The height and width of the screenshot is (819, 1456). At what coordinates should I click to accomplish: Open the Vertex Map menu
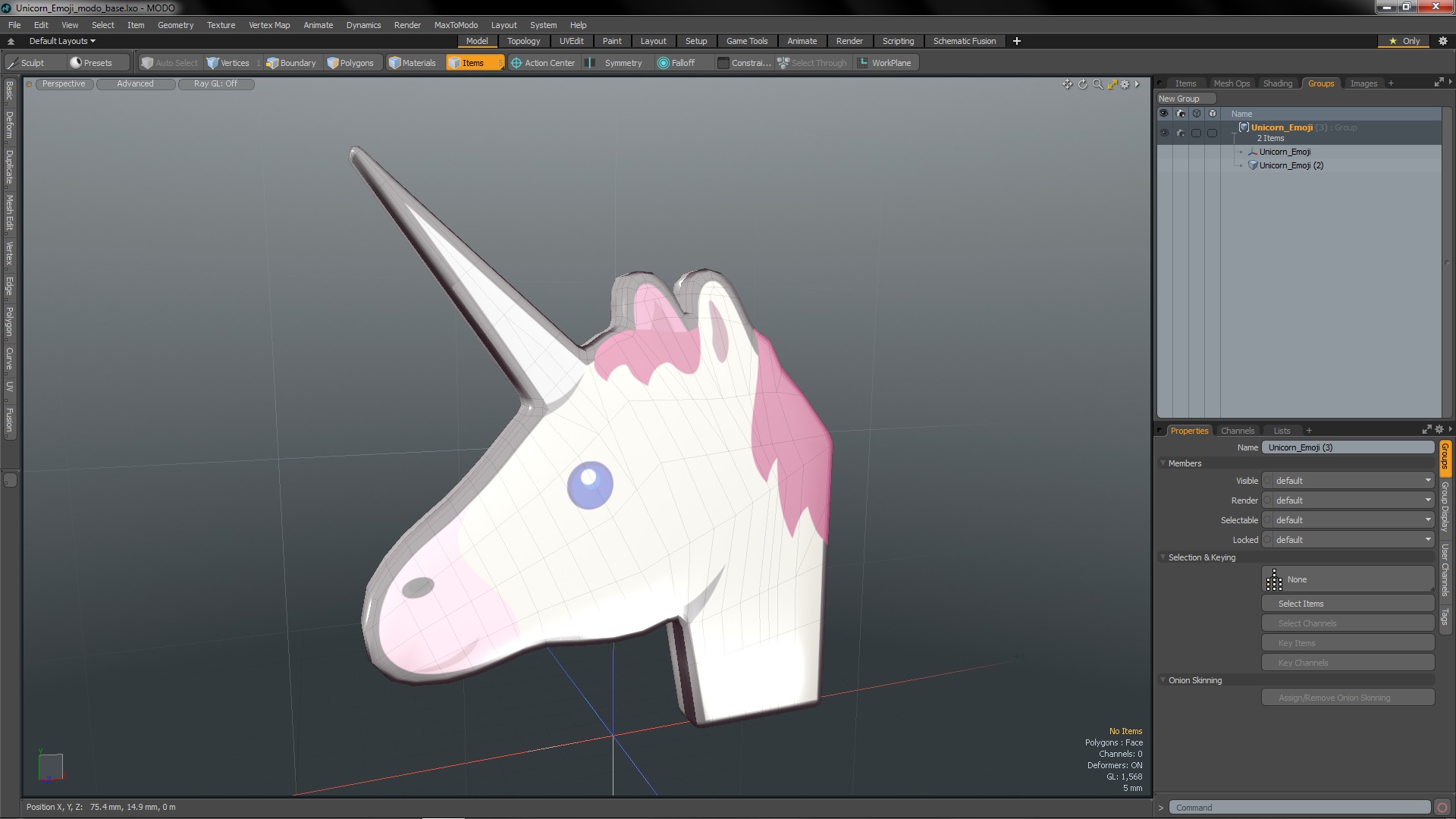(269, 25)
